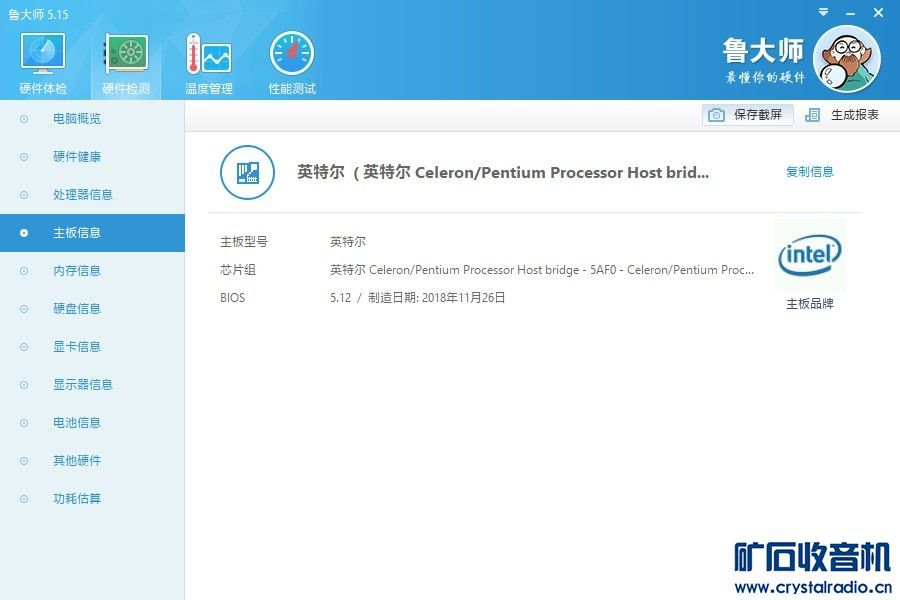Close the 鲁大师 window
This screenshot has height=600, width=900.
tap(878, 12)
